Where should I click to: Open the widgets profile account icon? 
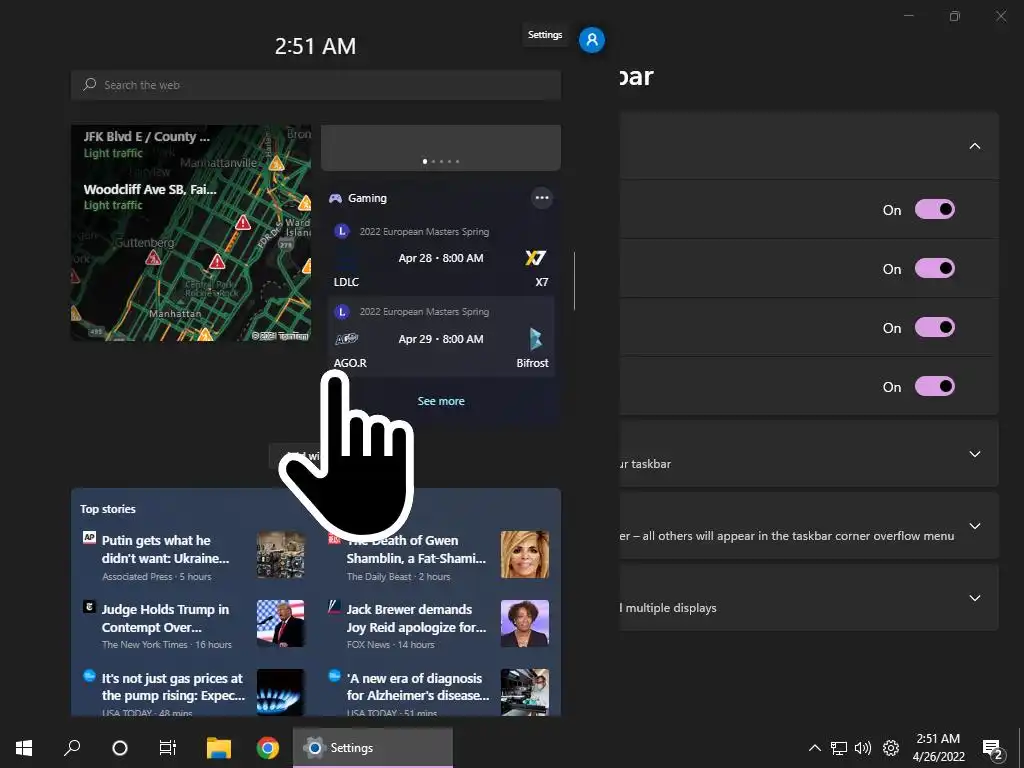click(x=592, y=40)
